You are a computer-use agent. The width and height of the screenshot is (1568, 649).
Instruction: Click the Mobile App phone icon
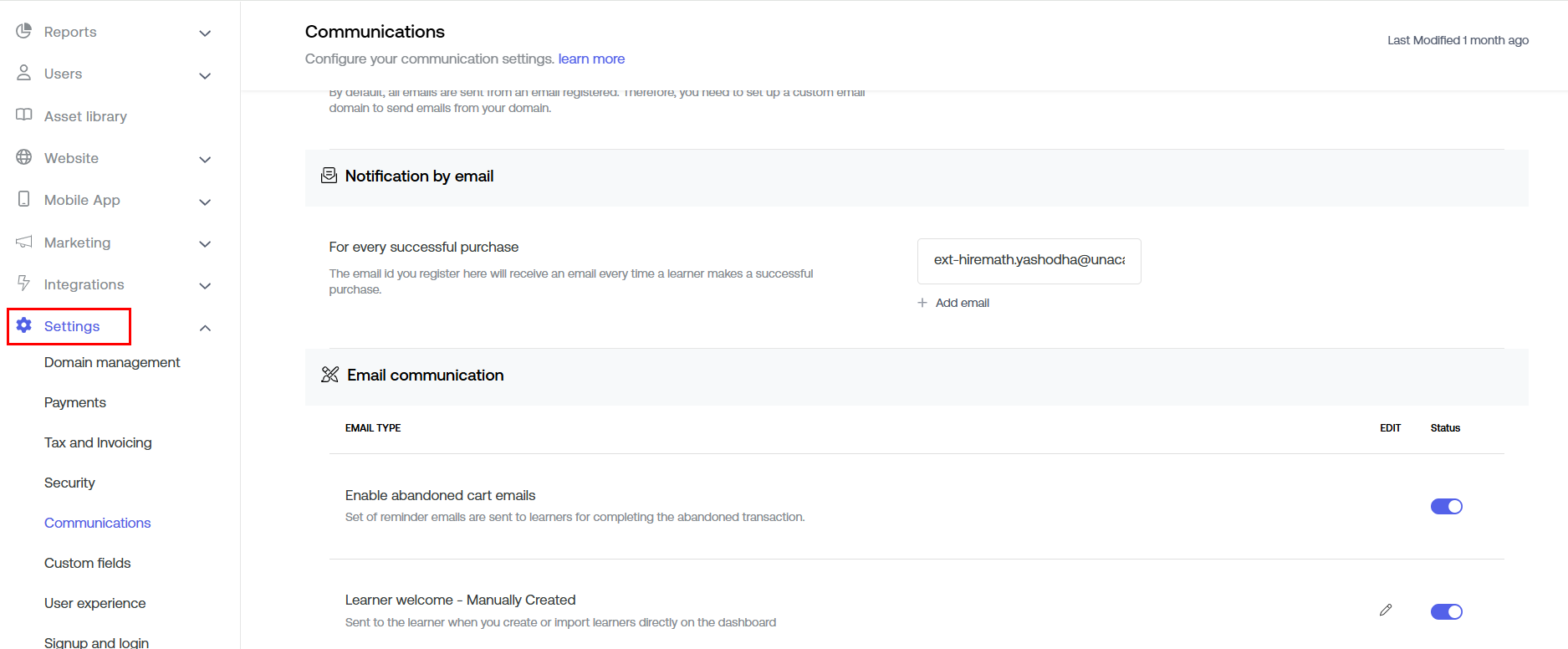(x=24, y=200)
